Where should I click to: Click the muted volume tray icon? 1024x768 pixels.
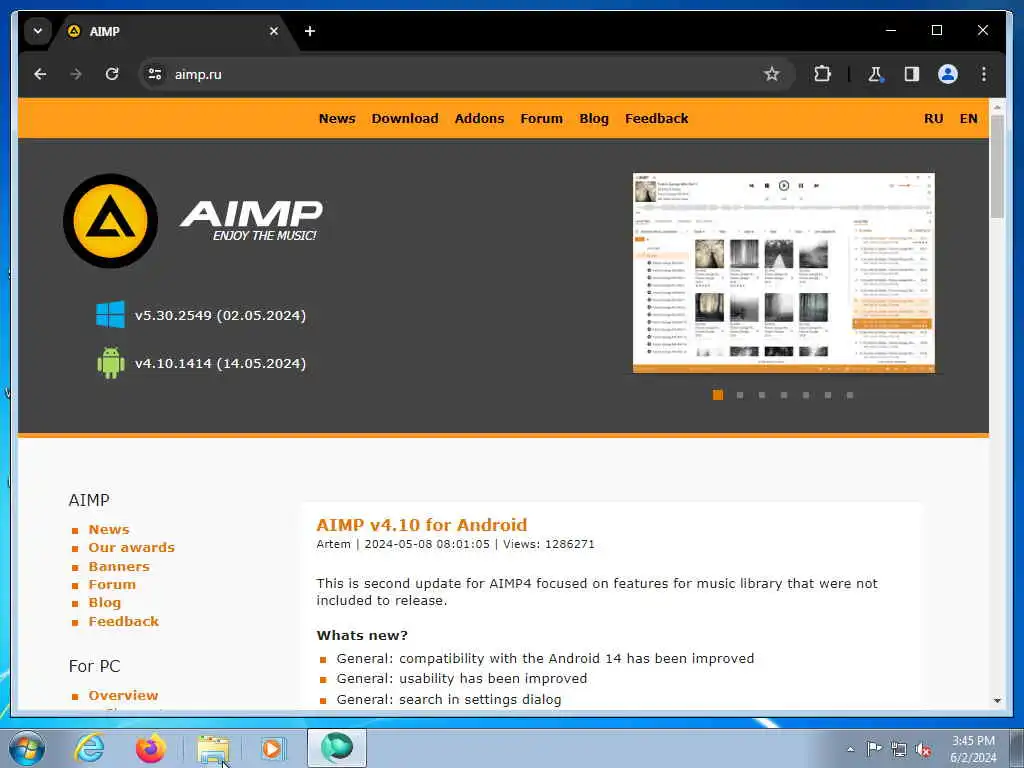tap(923, 750)
